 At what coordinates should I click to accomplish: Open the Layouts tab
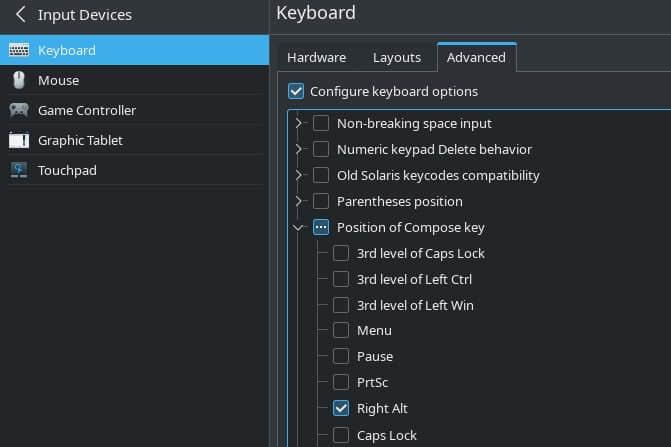click(x=396, y=57)
